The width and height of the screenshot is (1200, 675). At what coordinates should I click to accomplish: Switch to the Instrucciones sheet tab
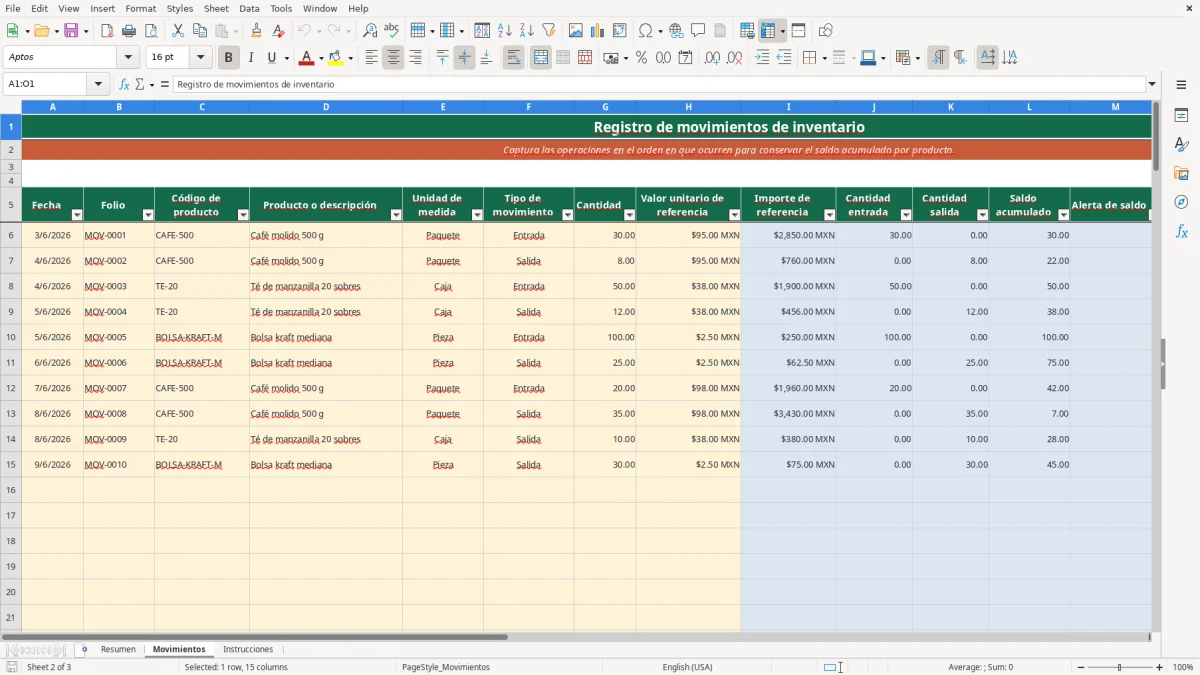[x=248, y=649]
